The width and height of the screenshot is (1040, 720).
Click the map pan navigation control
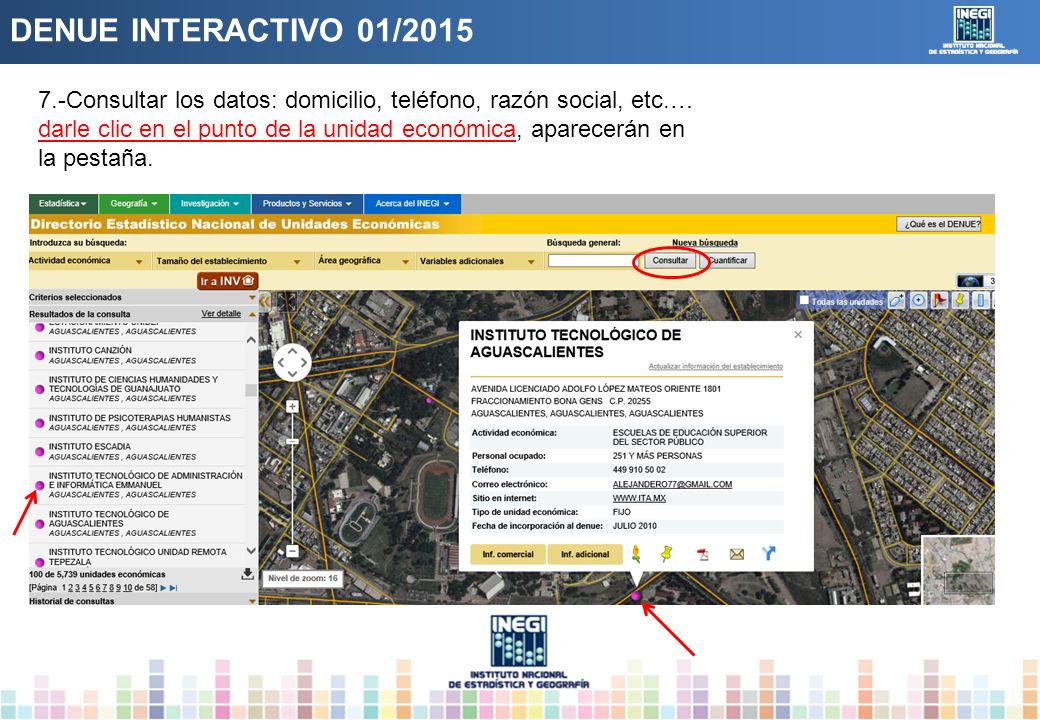(292, 363)
